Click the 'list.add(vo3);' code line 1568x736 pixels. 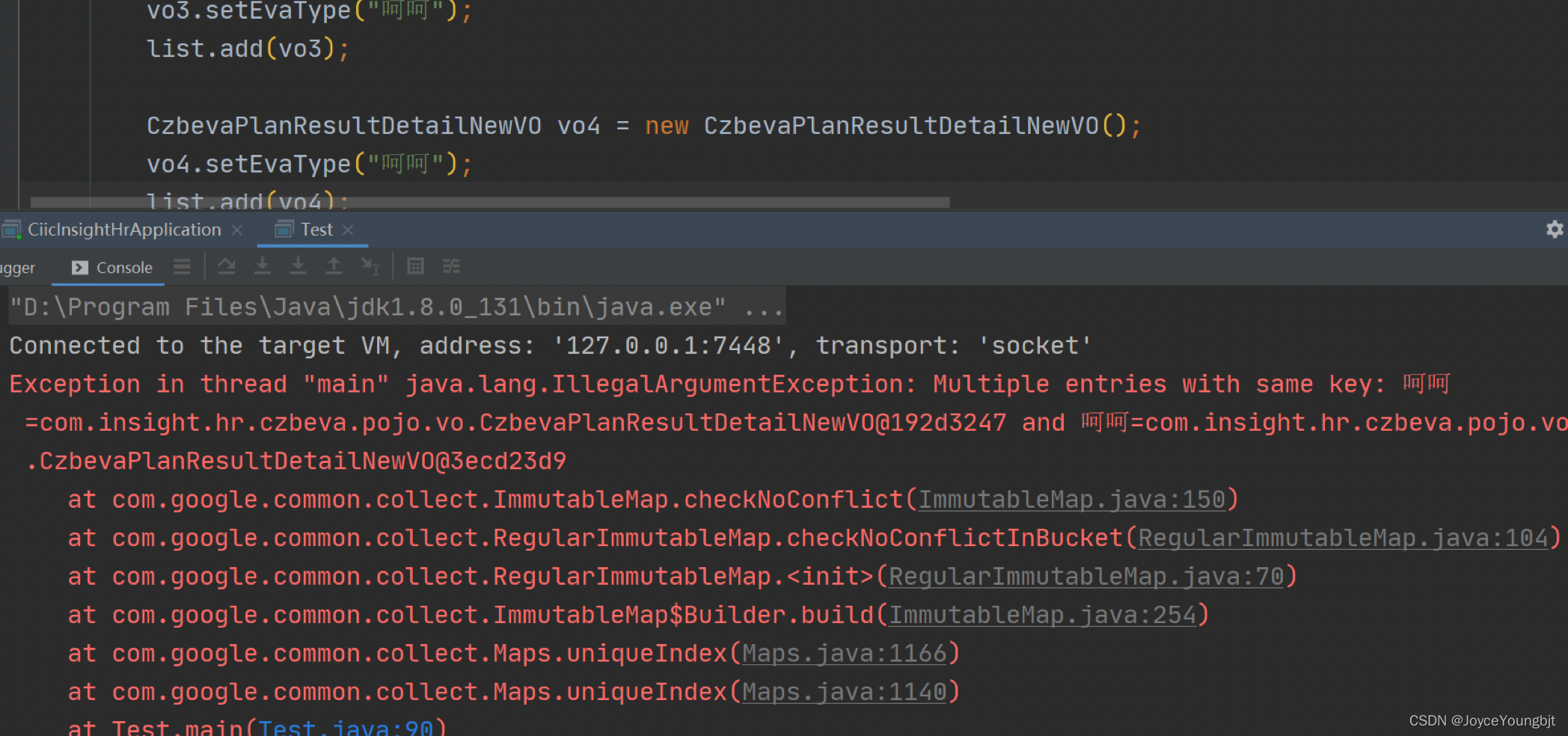(248, 49)
